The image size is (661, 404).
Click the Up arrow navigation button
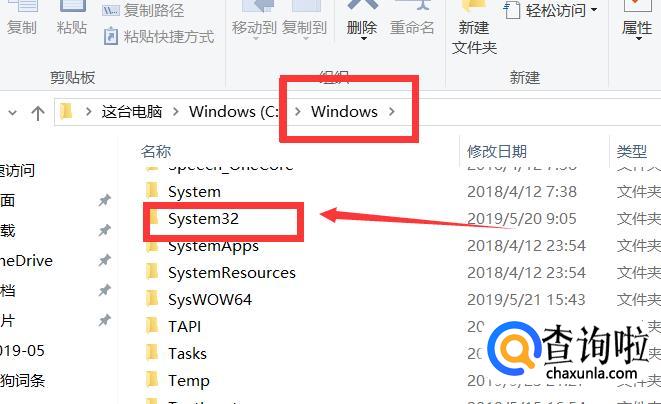pos(38,113)
